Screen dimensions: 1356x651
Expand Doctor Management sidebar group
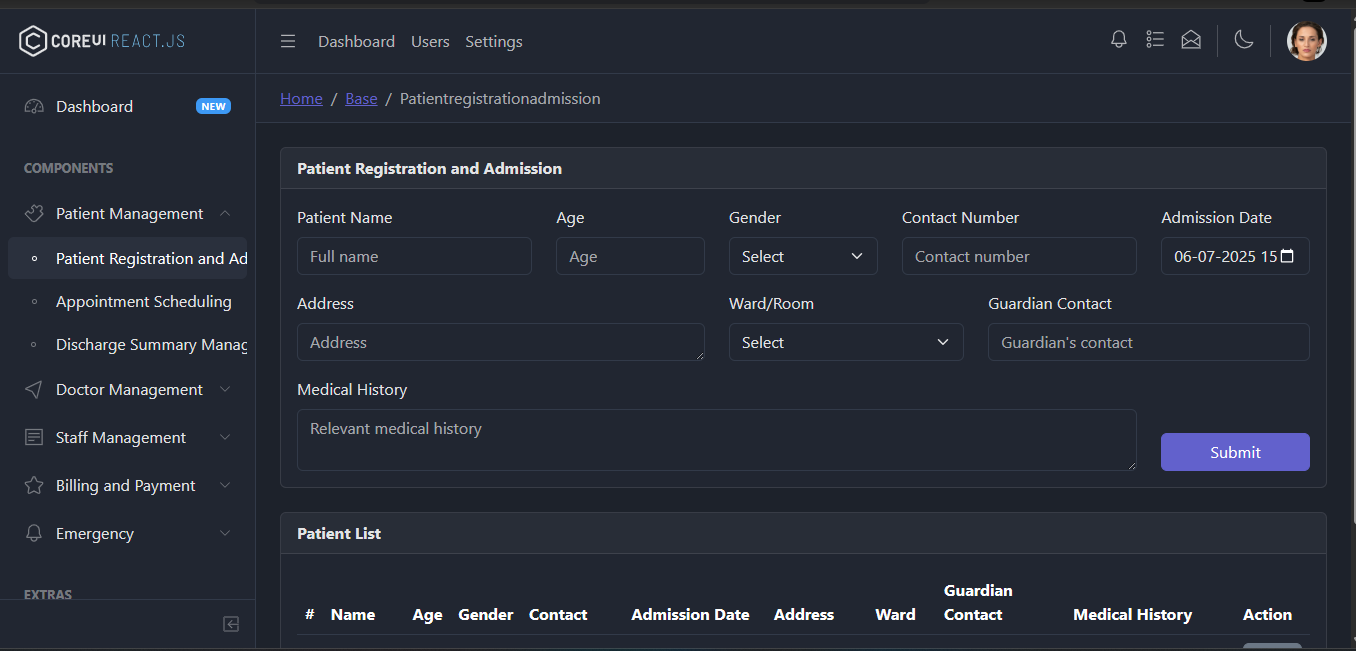click(128, 390)
